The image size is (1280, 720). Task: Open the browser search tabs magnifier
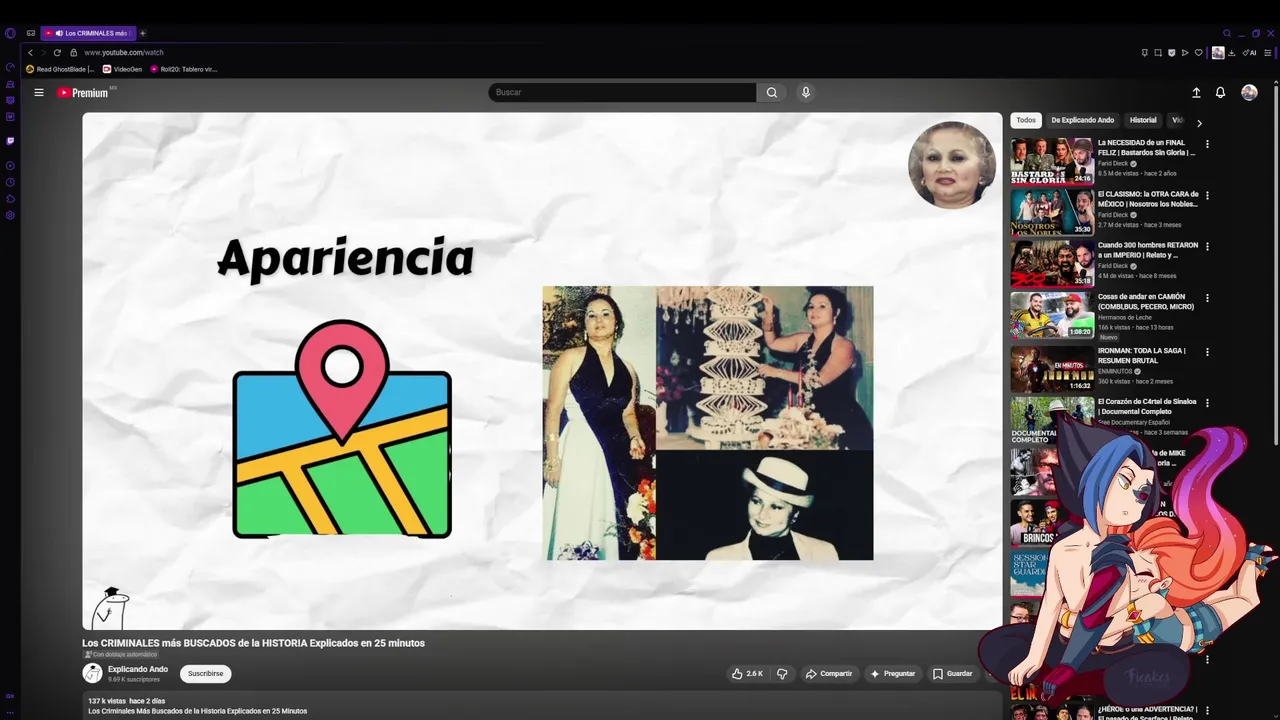[1227, 33]
